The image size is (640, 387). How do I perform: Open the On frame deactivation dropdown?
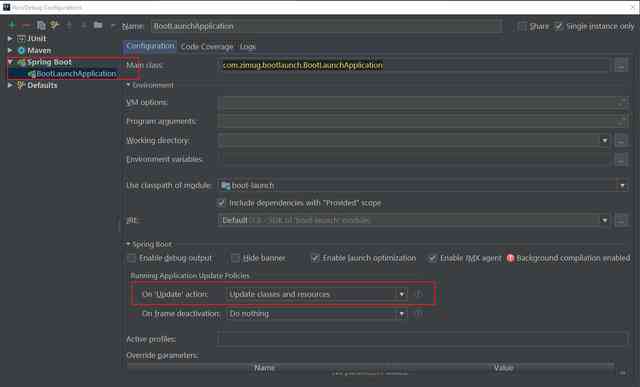click(402, 314)
